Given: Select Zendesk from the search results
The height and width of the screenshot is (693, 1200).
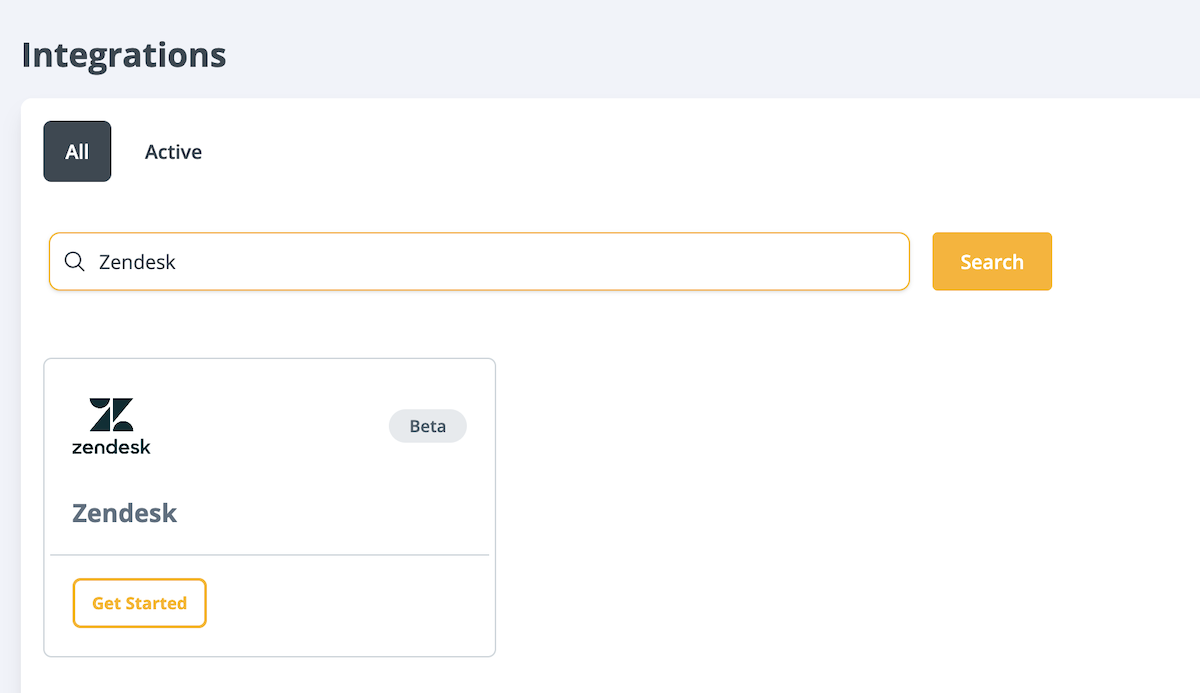Looking at the screenshot, I should 269,506.
